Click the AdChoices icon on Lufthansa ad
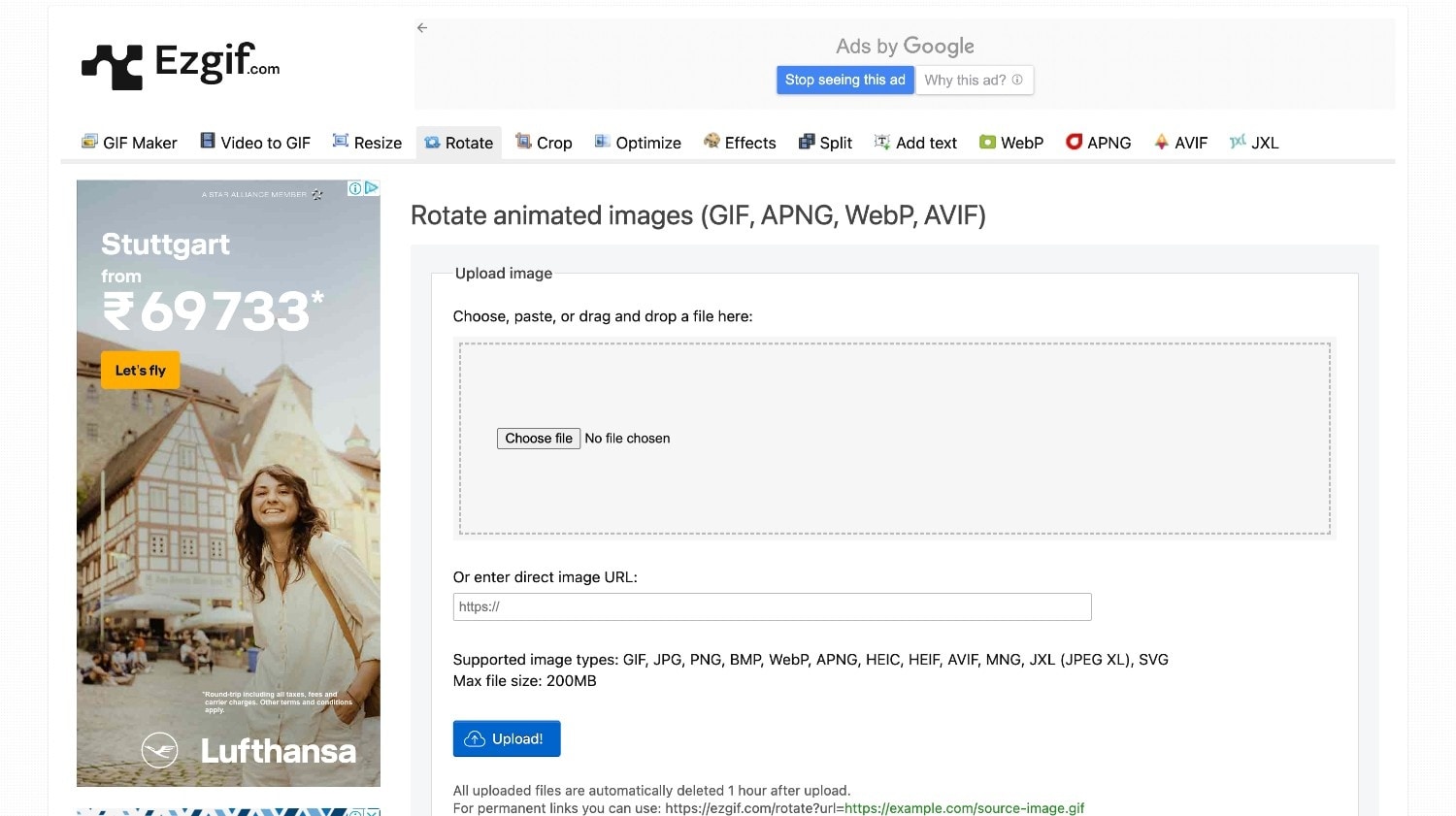Image resolution: width=1456 pixels, height=816 pixels. pyautogui.click(x=355, y=188)
